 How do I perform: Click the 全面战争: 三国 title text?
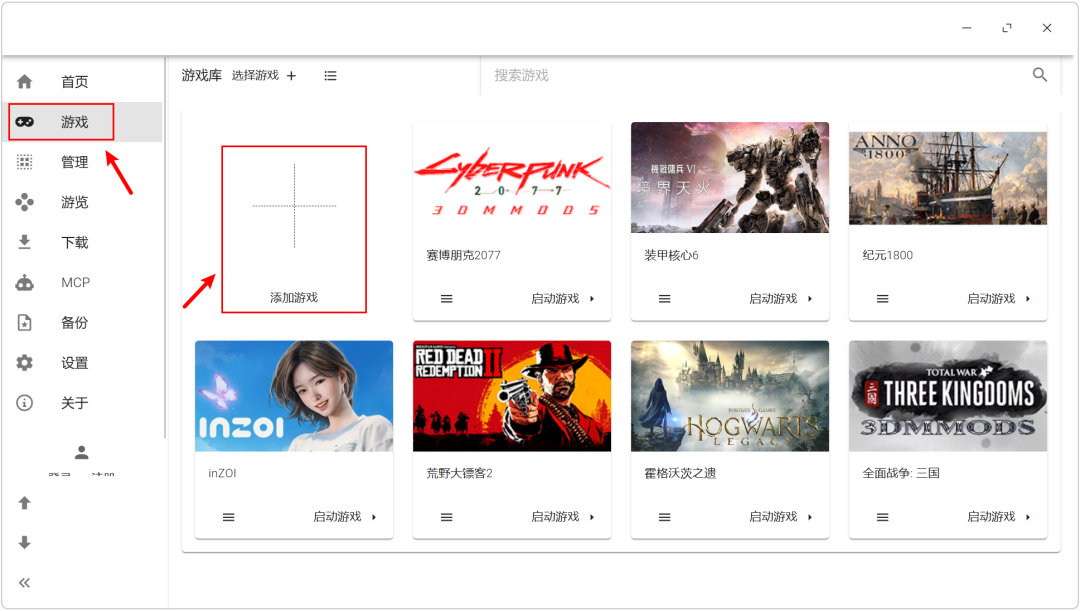point(901,473)
